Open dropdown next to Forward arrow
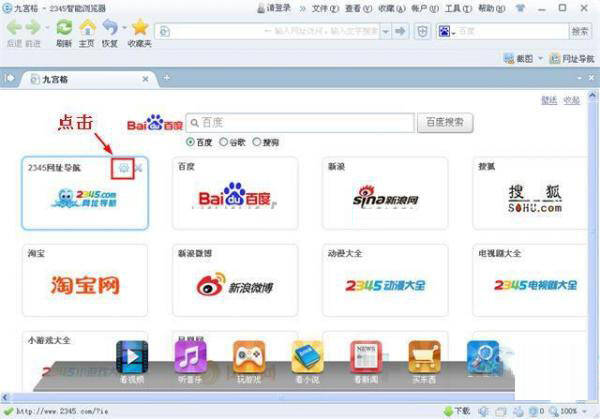 [x=47, y=28]
